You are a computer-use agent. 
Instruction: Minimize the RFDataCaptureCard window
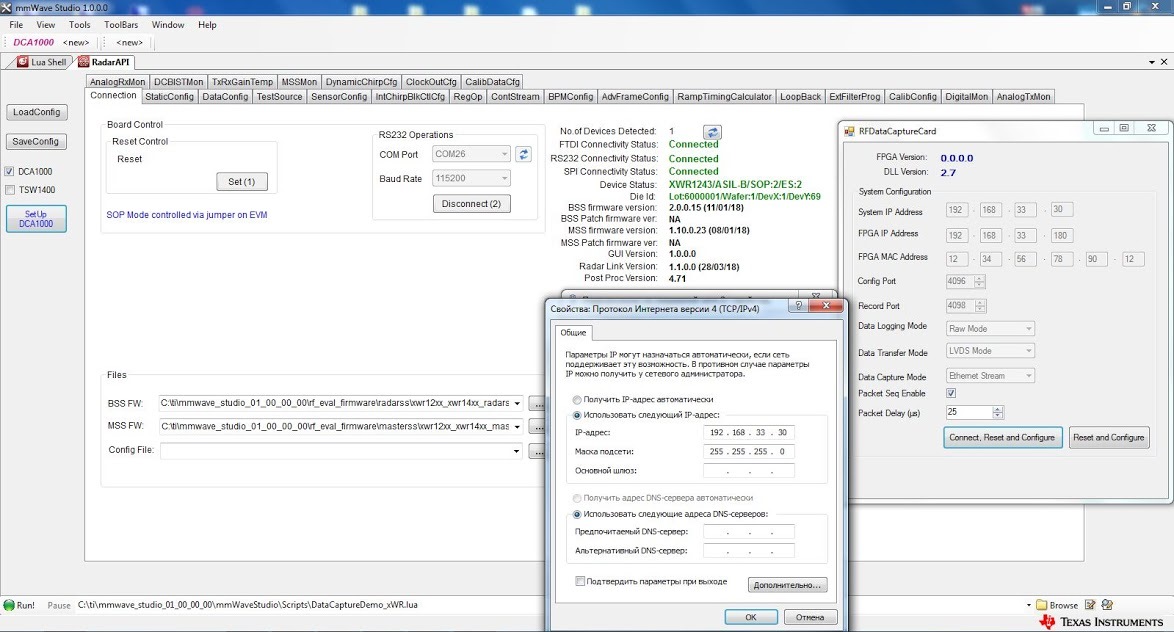coord(1104,129)
